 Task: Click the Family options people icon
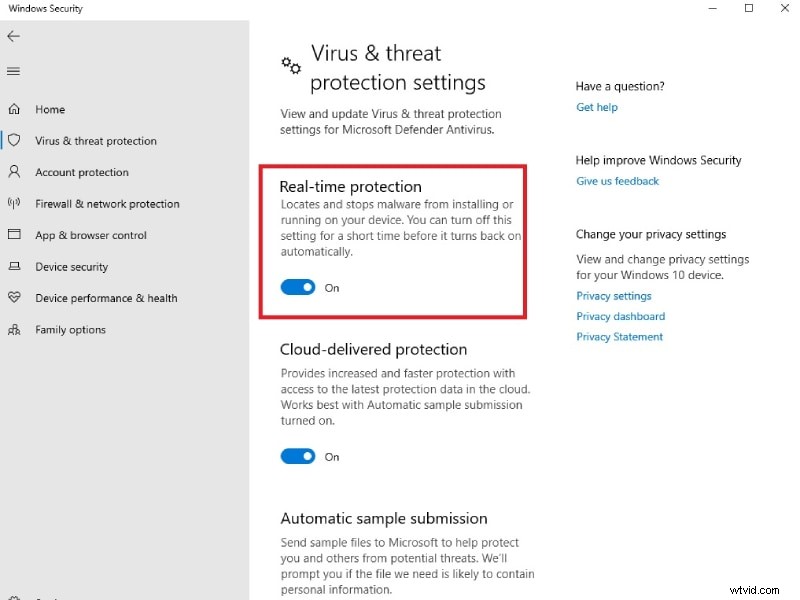[14, 329]
